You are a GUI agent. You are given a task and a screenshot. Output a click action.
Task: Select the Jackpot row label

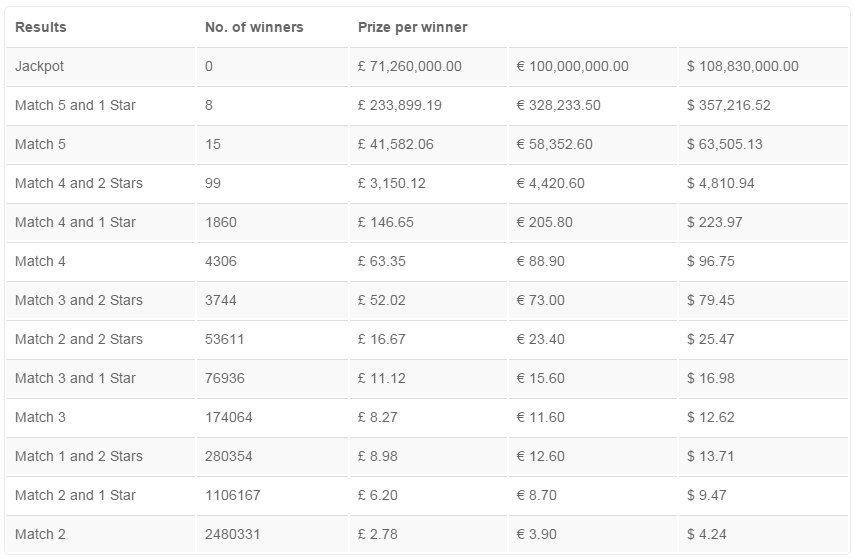(39, 67)
